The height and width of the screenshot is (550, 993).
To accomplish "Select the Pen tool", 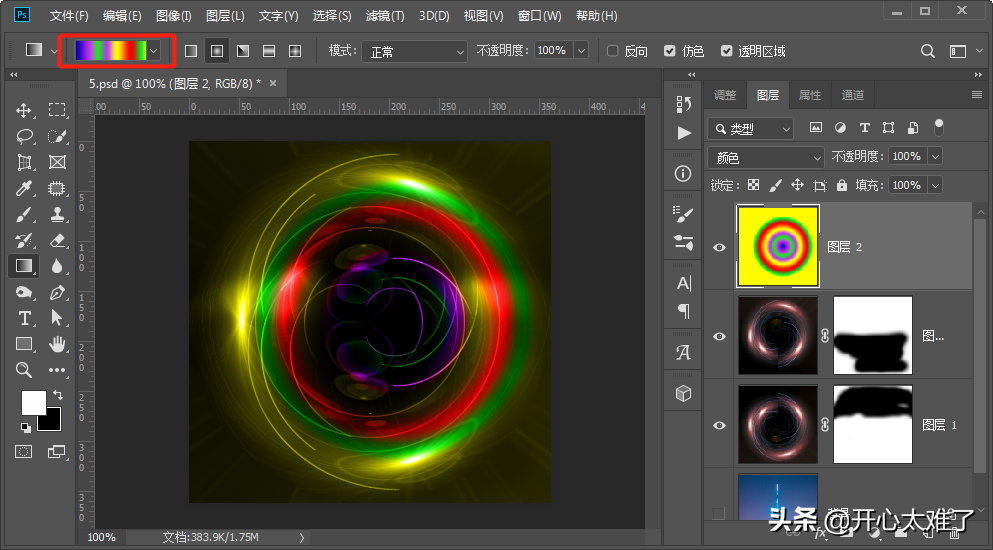I will (57, 292).
